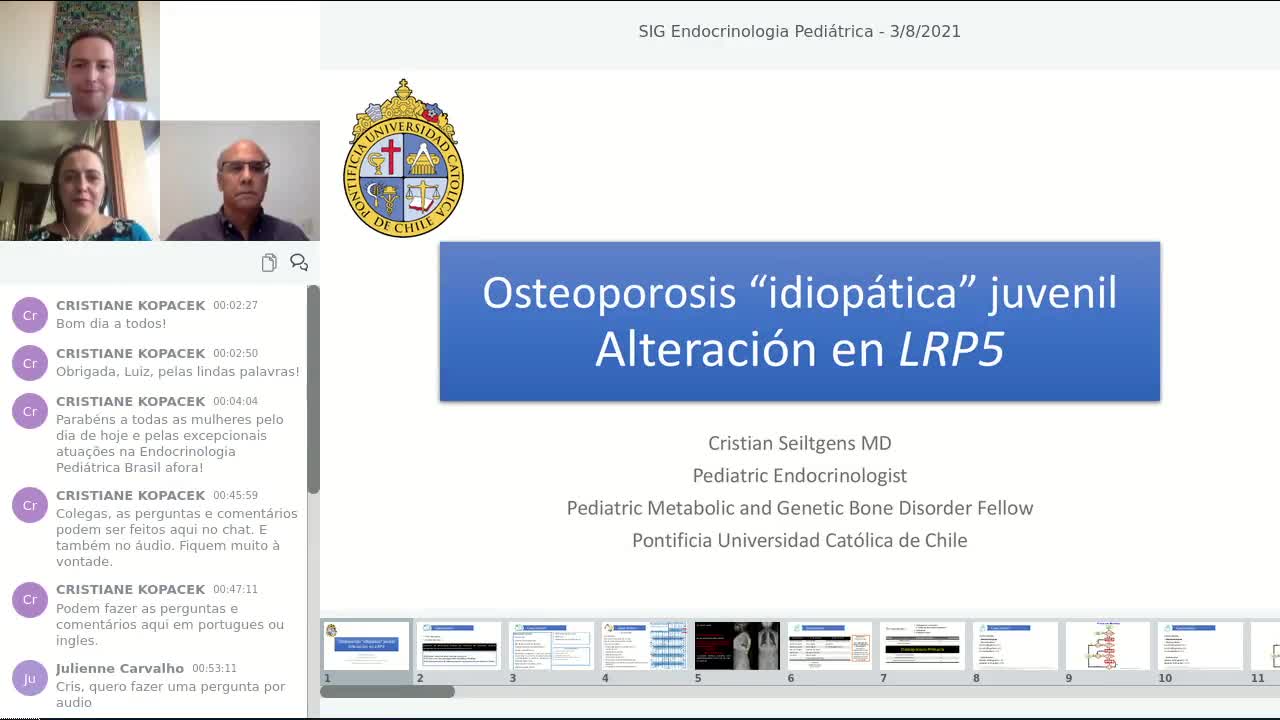Click message starting 'Podem fazer as perguntas'
The width and height of the screenshot is (1280, 720).
170,624
